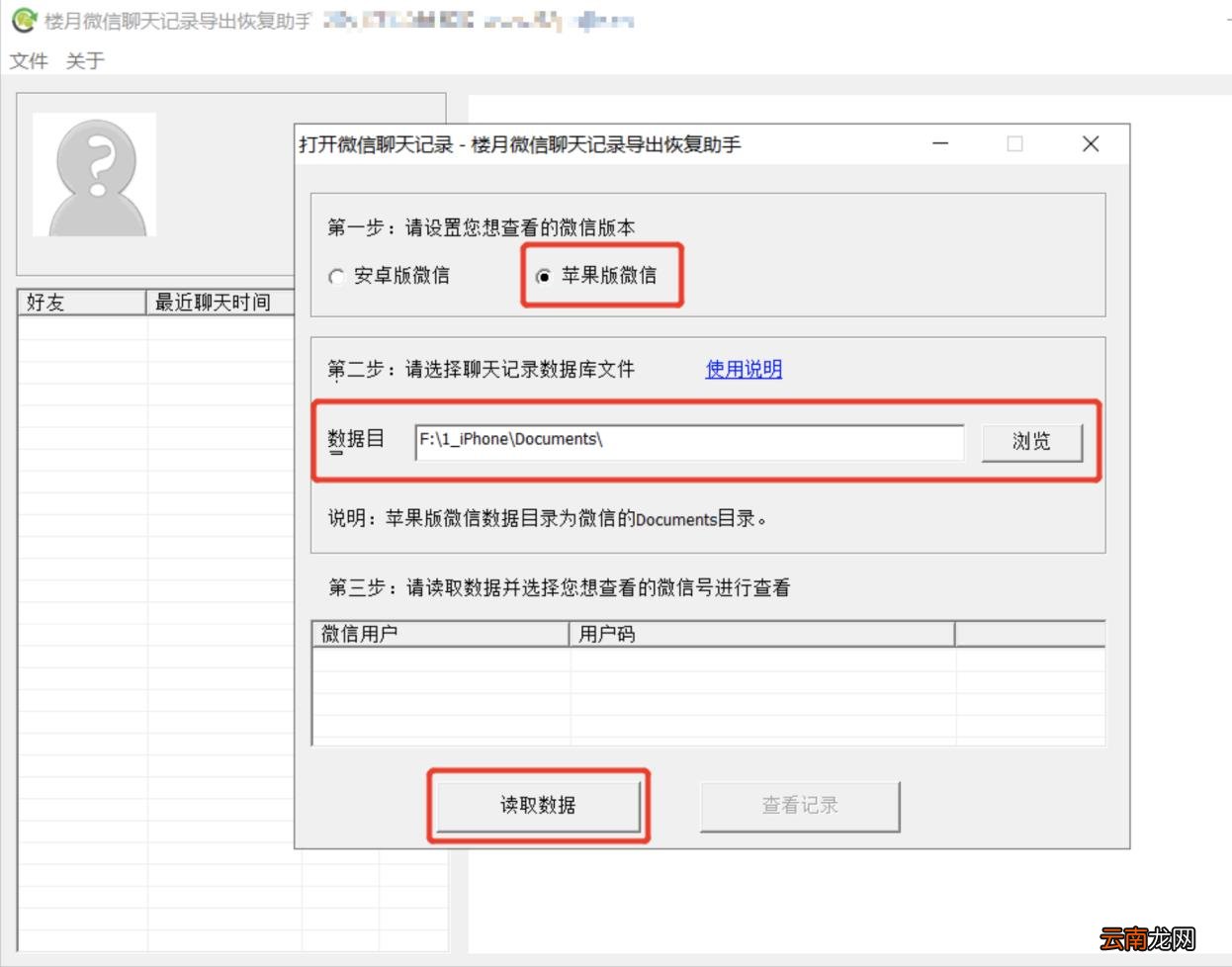The width and height of the screenshot is (1232, 967).
Task: Click the 好友 column header in main window
Action: tap(82, 302)
